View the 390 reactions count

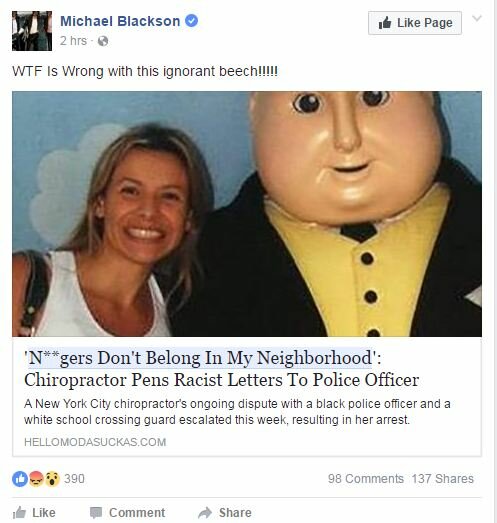click(x=74, y=479)
